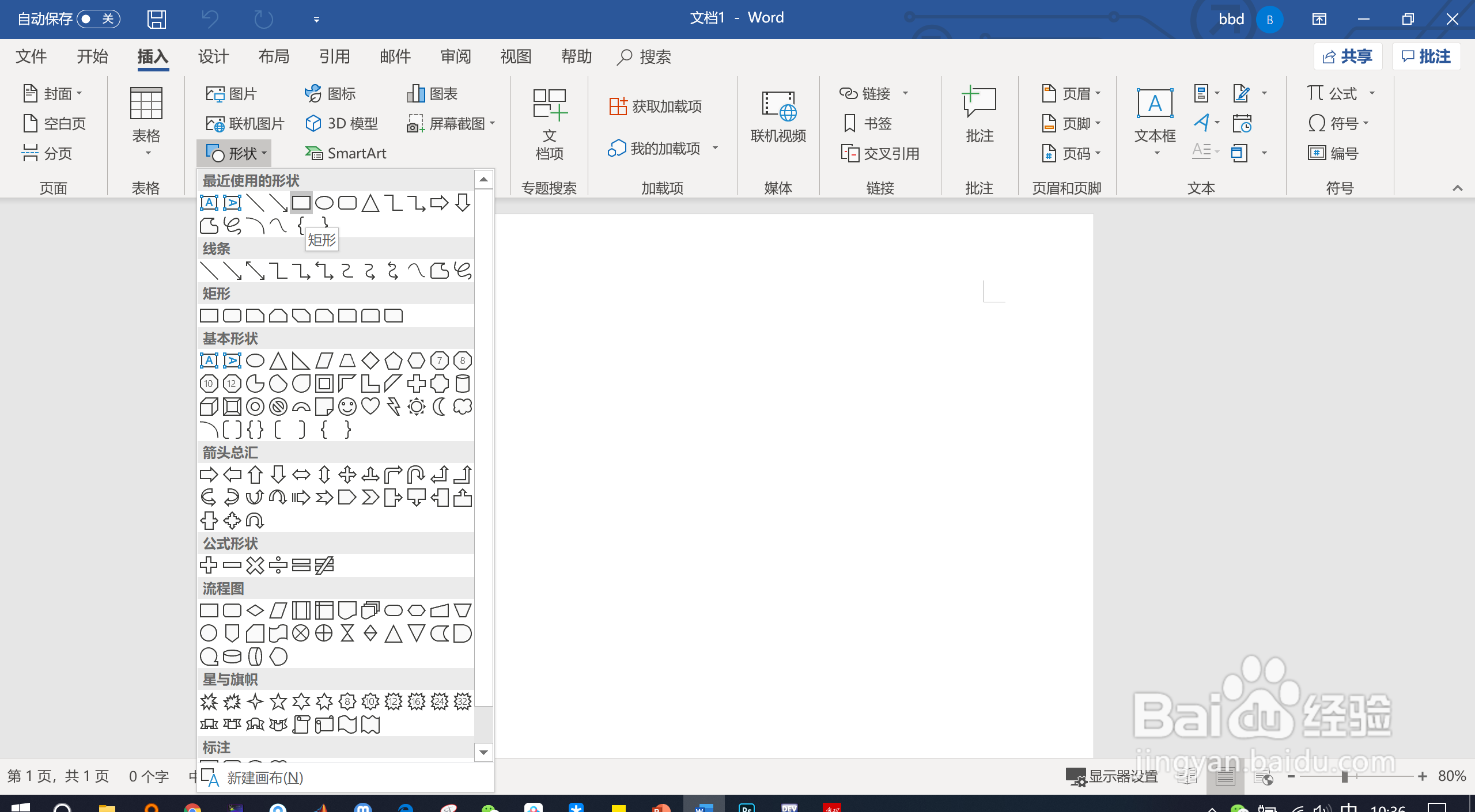Pick the oval shape in recently used shapes
The image size is (1475, 812).
(x=324, y=203)
